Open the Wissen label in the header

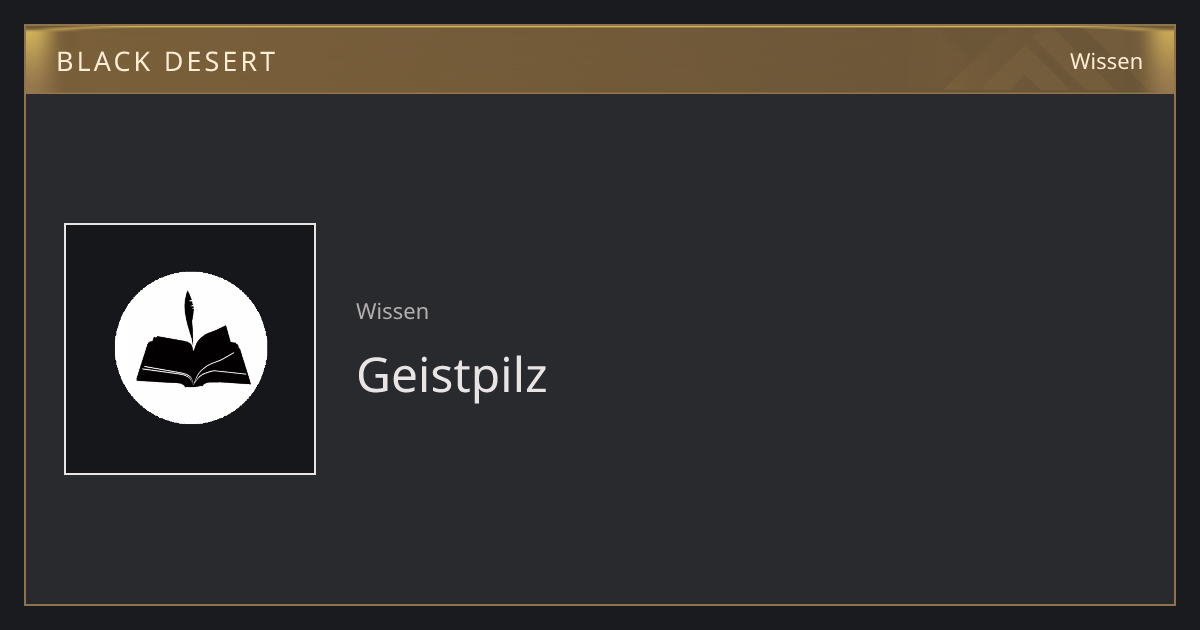click(x=1106, y=62)
